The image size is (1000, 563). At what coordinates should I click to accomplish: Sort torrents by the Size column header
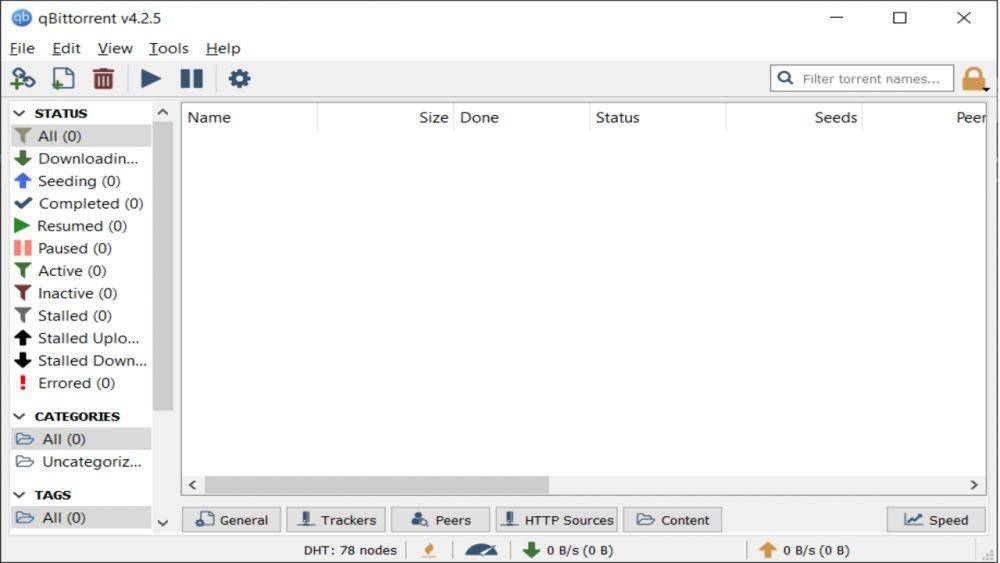click(386, 117)
